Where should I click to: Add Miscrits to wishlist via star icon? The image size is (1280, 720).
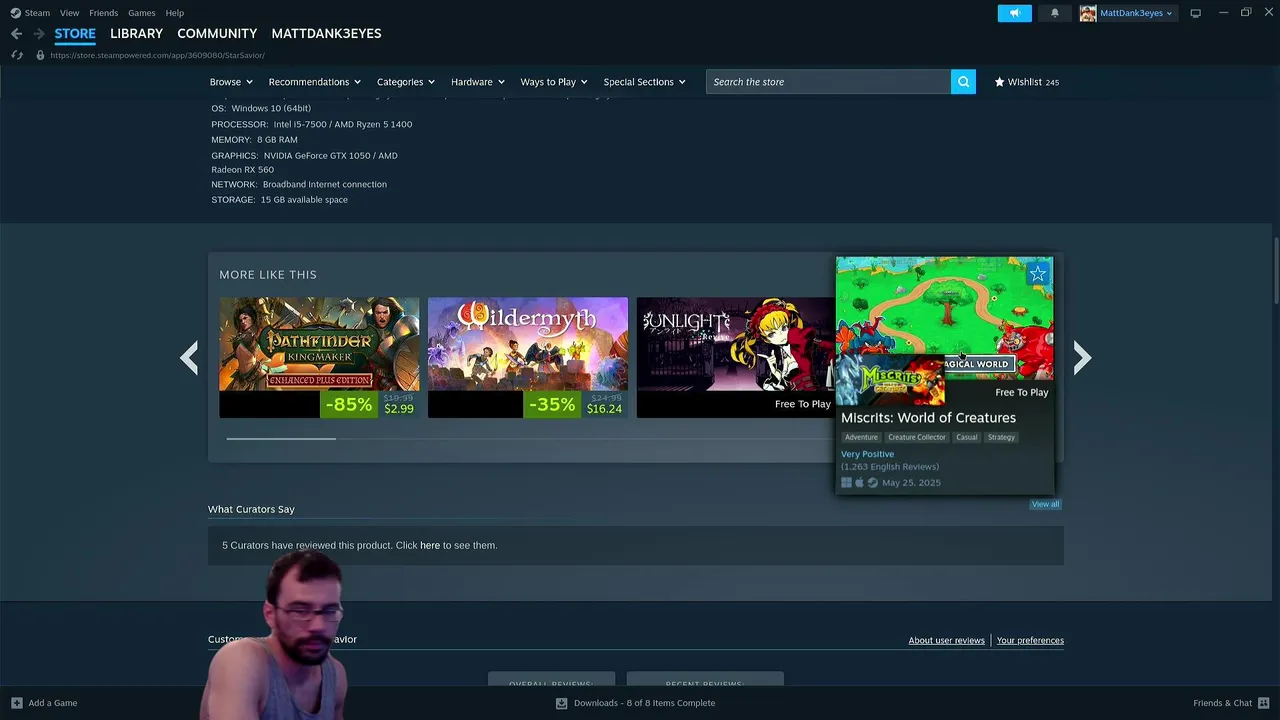pos(1038,273)
